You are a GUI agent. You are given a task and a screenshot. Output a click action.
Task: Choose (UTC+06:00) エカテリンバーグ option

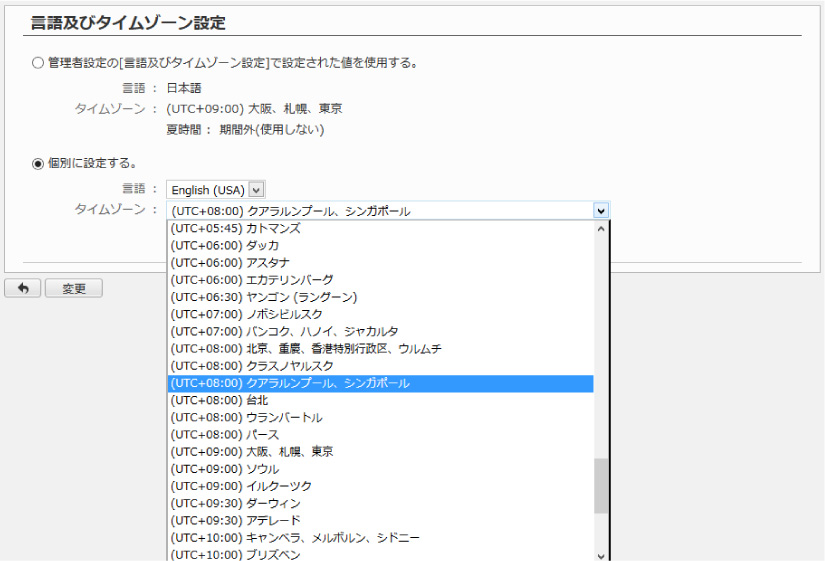click(380, 280)
